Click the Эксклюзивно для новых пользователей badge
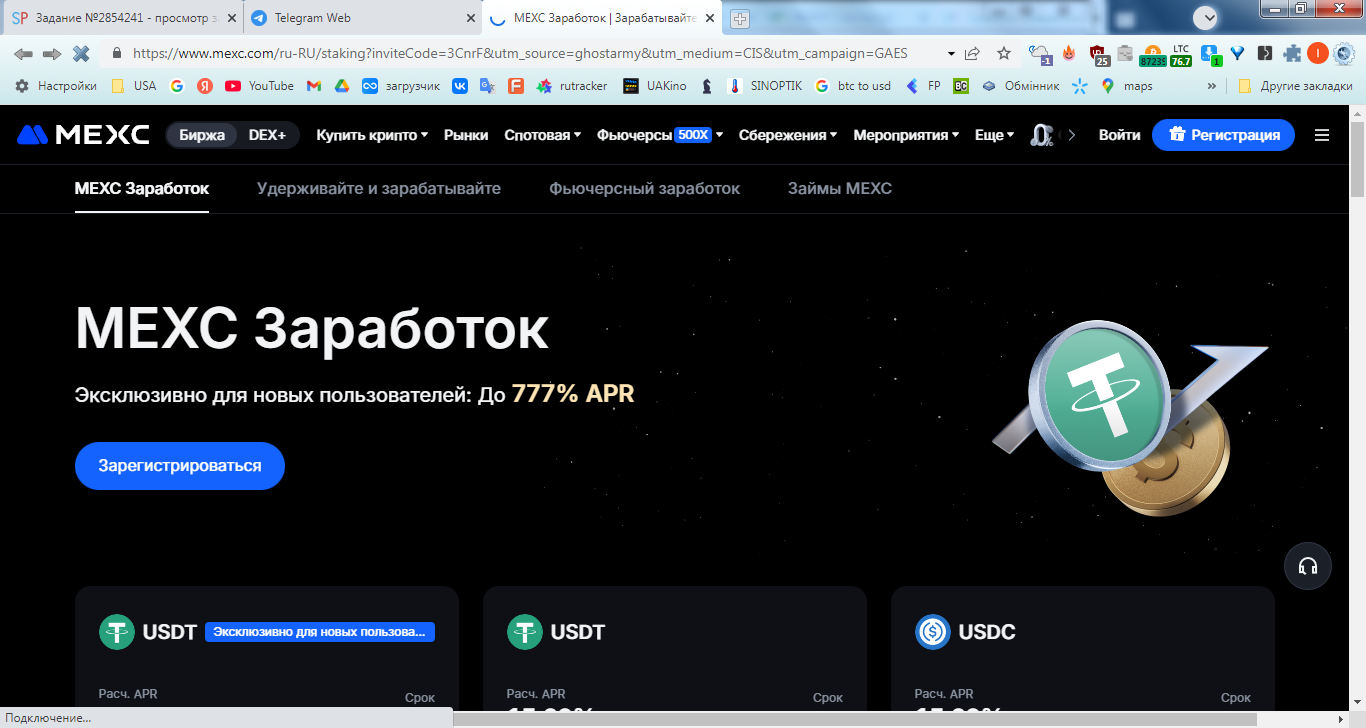 [320, 632]
